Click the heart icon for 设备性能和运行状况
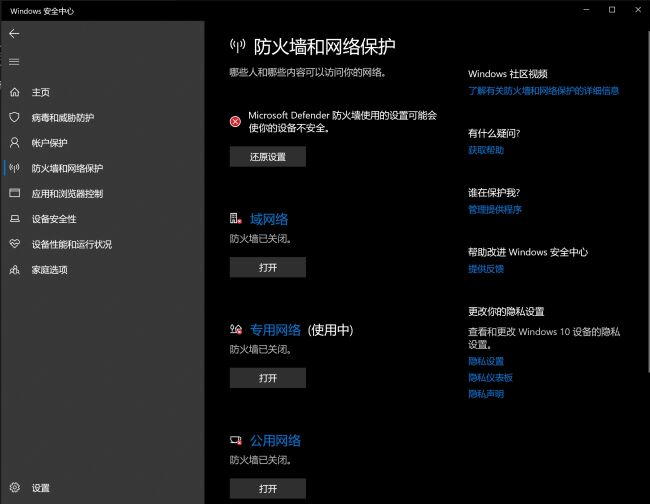Screen dimensions: 650x504 pyautogui.click(x=15, y=244)
